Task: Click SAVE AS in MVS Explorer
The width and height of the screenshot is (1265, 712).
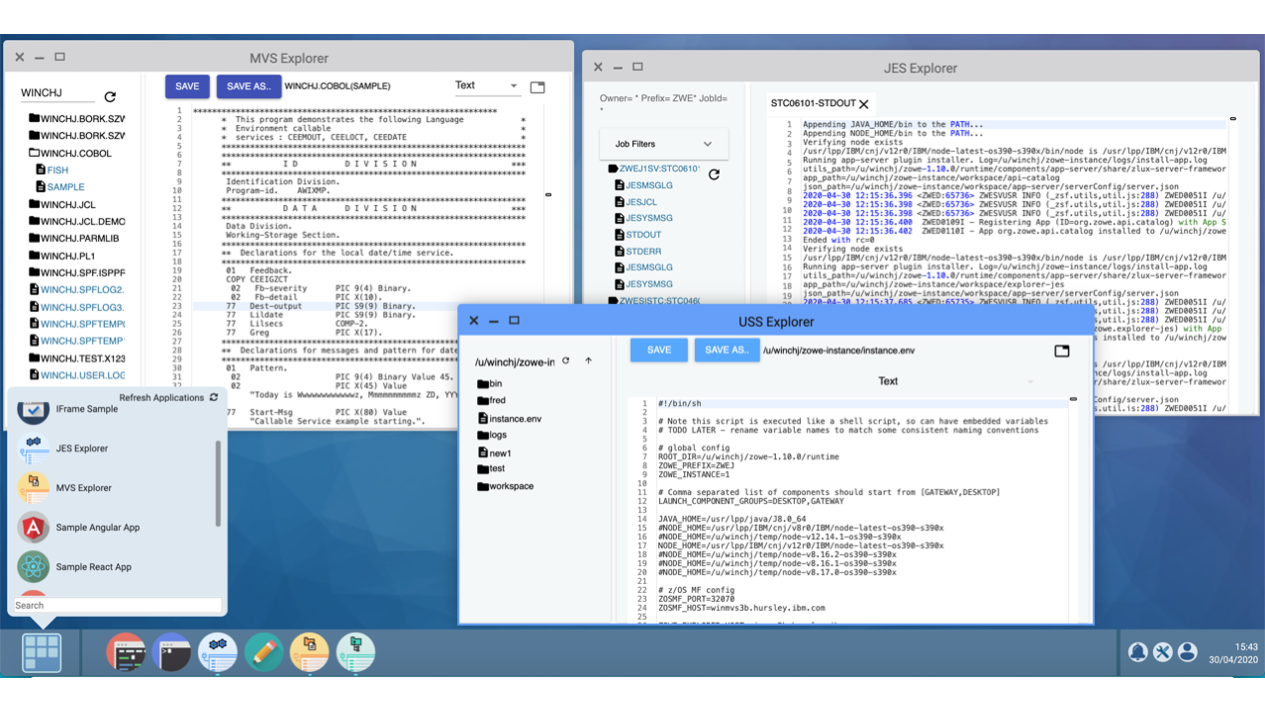Action: point(248,86)
